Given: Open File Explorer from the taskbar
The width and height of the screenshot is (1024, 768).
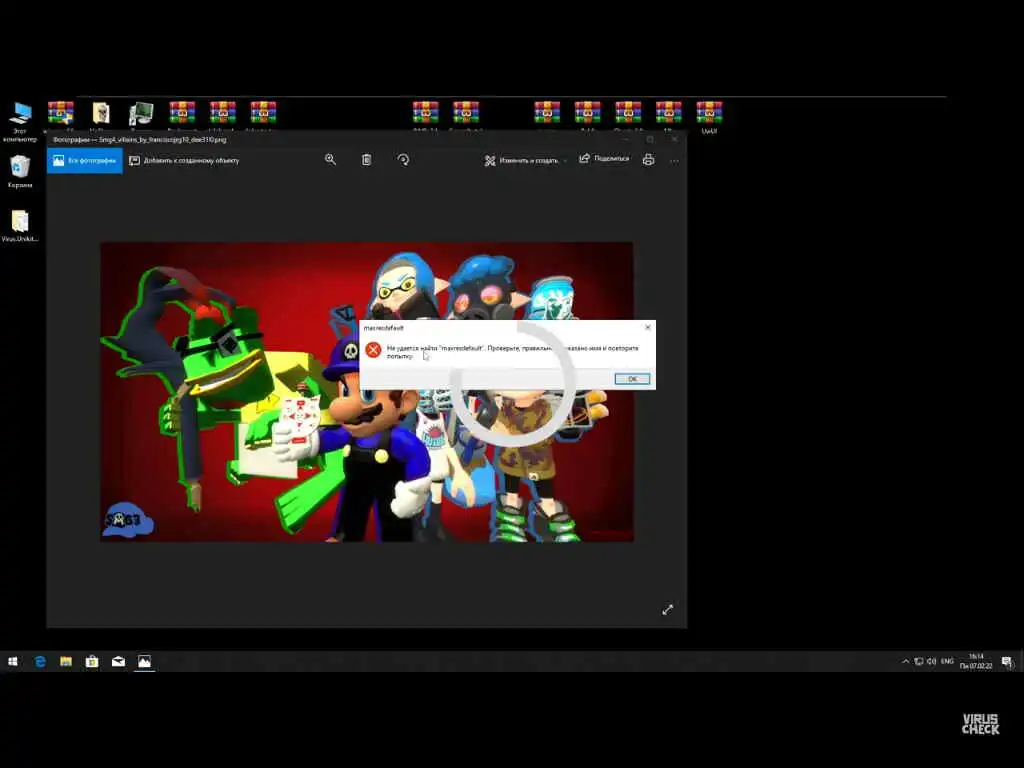Looking at the screenshot, I should 66,662.
